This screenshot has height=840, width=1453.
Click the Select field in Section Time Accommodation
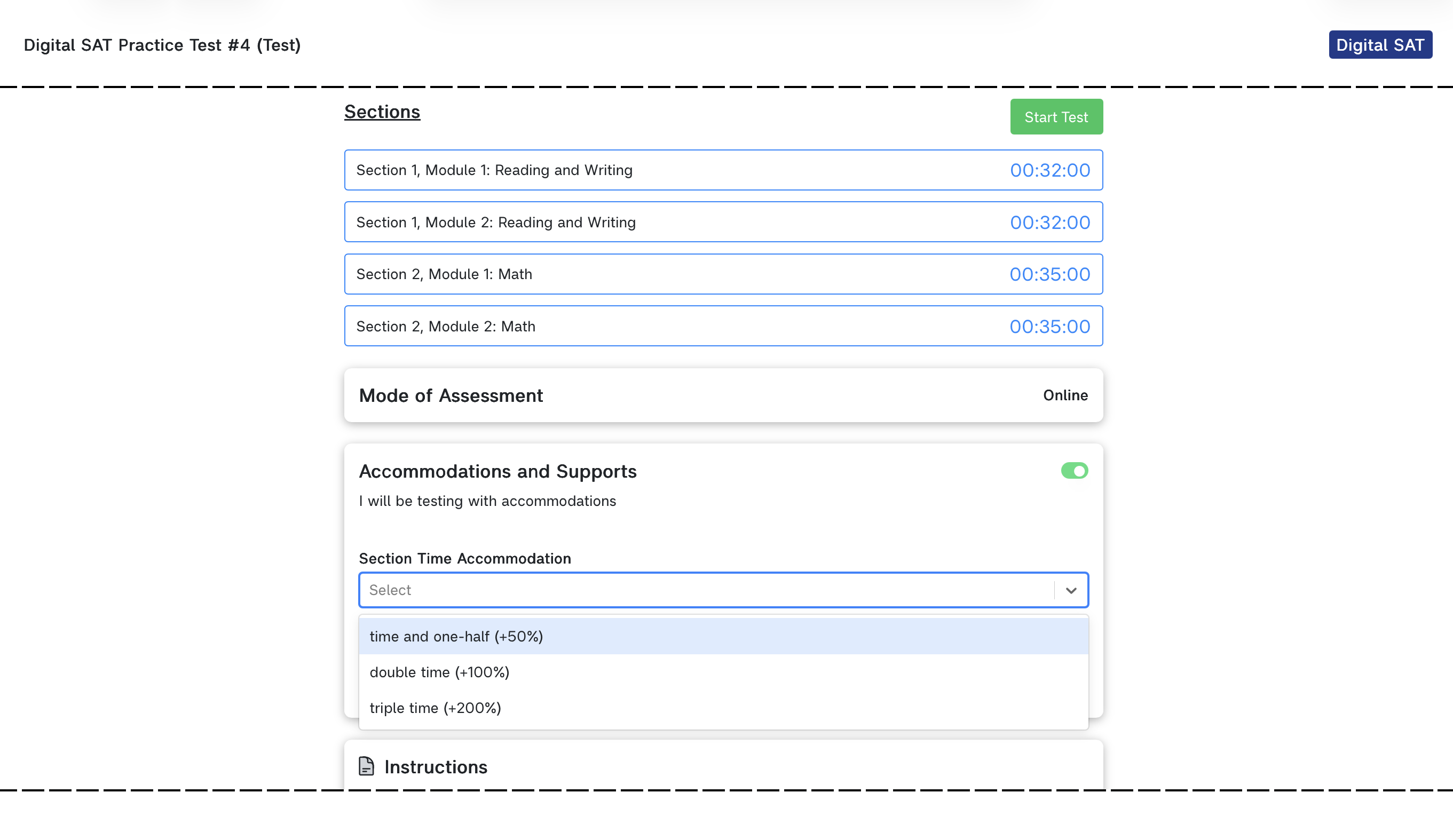tap(723, 590)
